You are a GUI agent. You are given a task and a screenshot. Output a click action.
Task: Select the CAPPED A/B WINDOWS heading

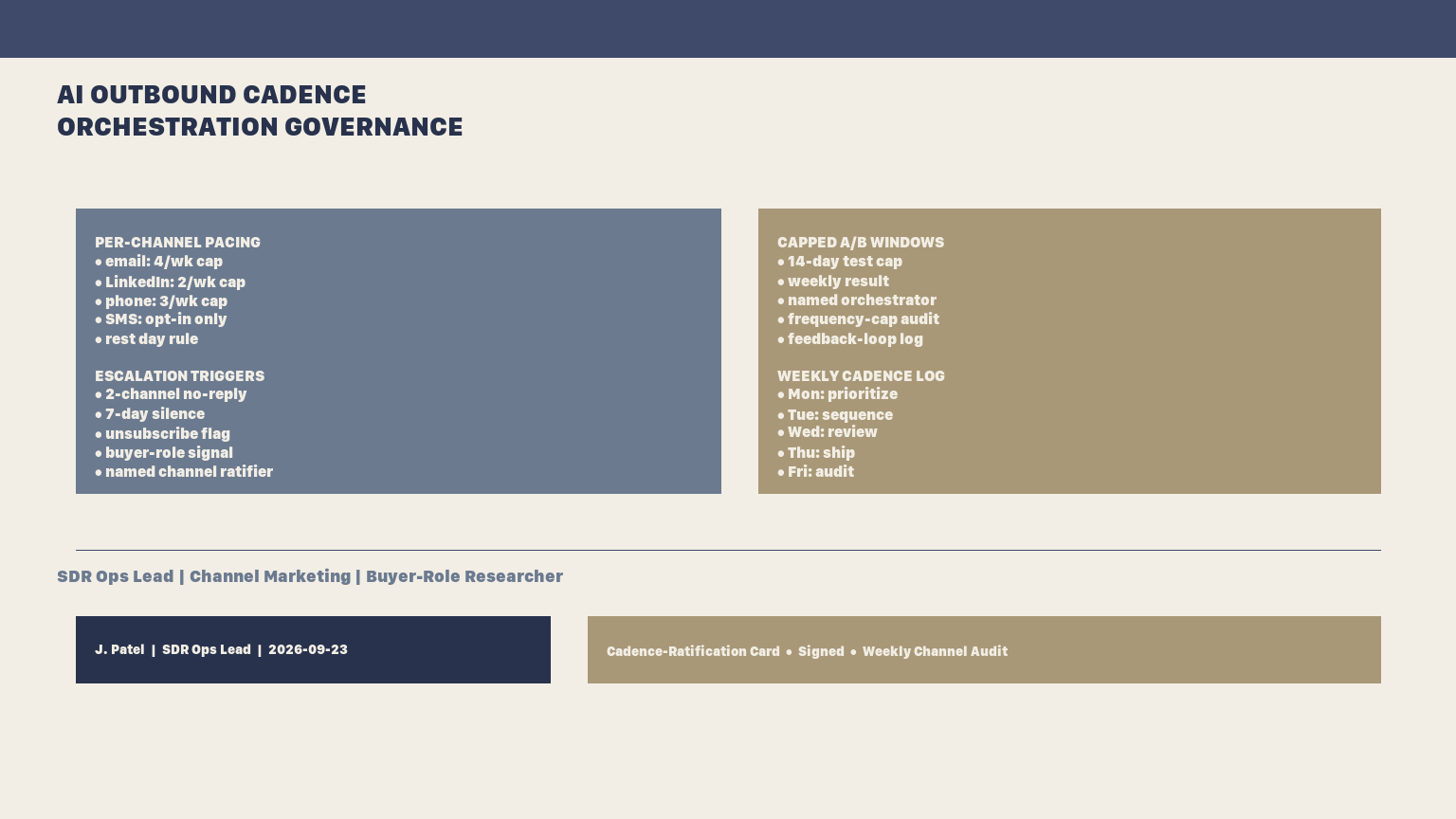click(x=861, y=243)
